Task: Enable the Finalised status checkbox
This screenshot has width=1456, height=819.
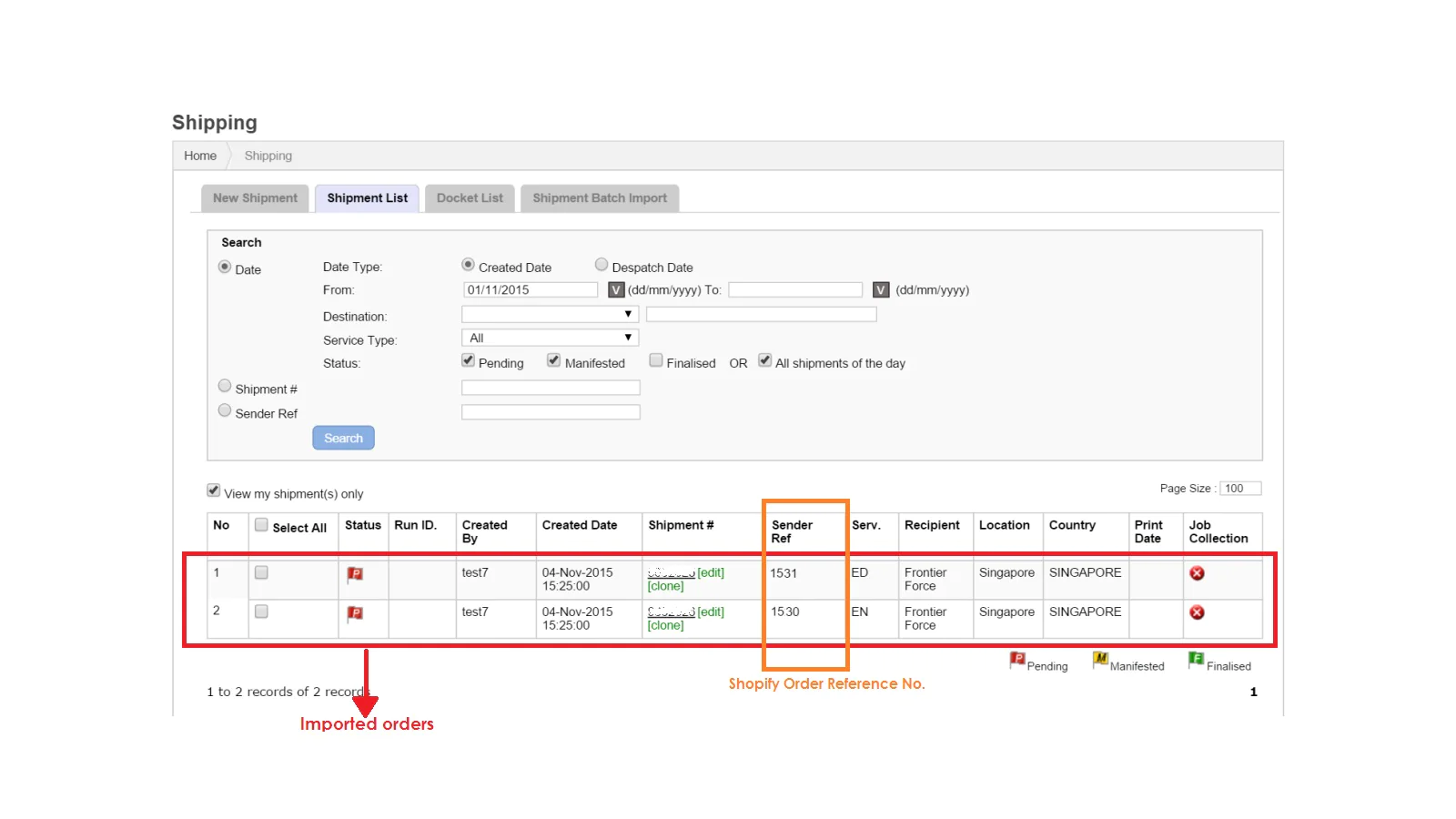Action: coord(655,361)
